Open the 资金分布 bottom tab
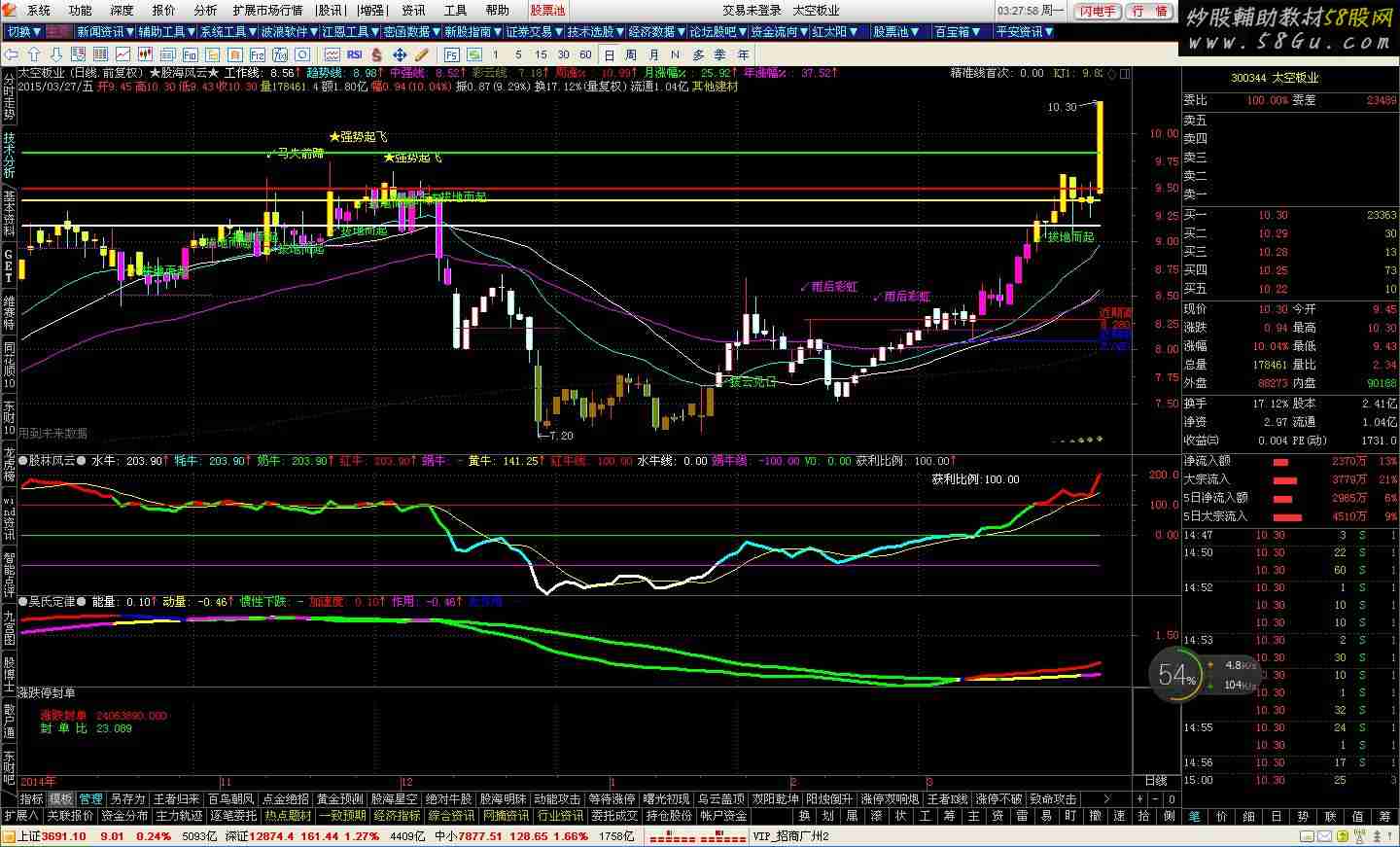Viewport: 1400px width, 847px height. pos(124,815)
